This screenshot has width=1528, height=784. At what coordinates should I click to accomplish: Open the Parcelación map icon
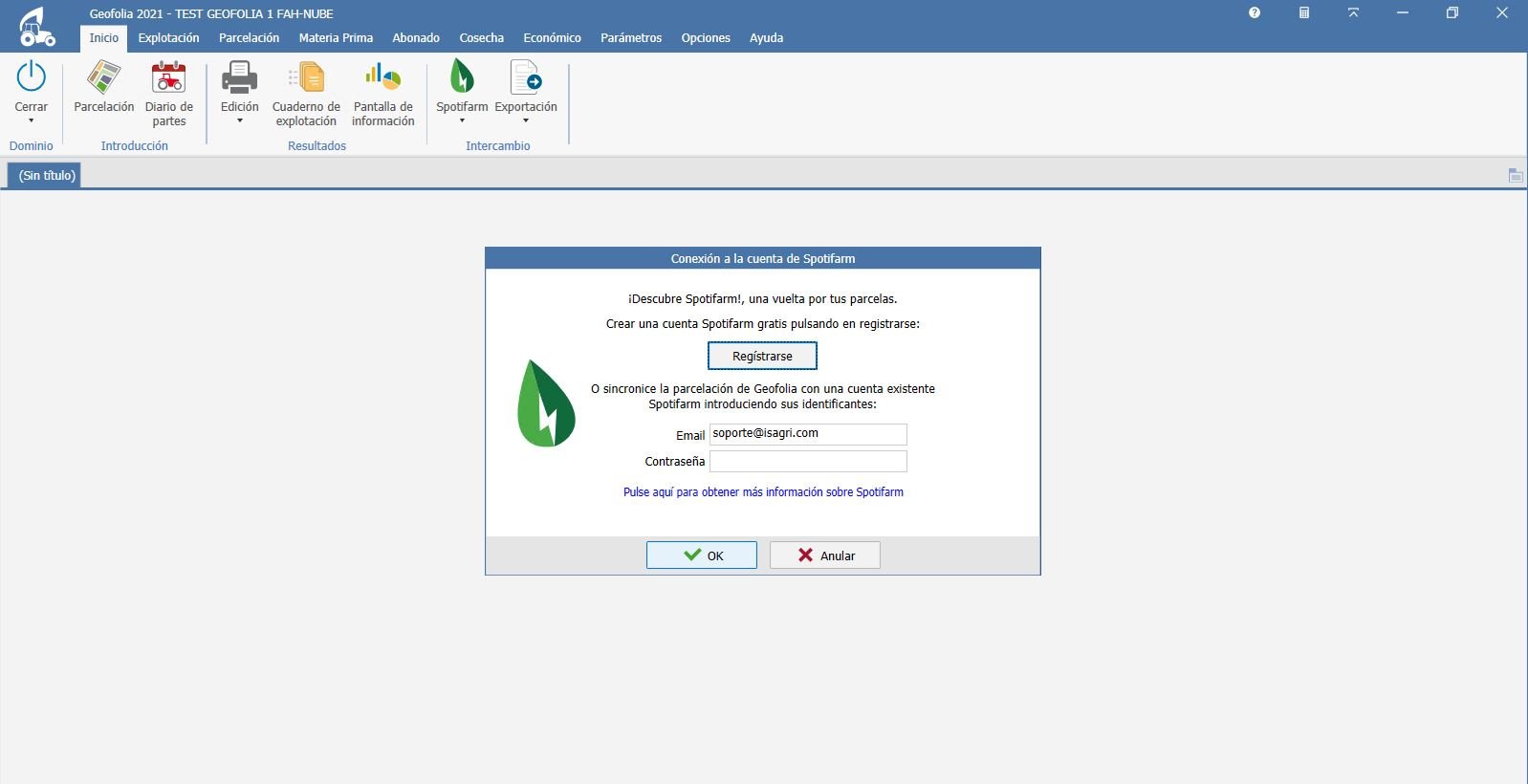[x=104, y=76]
